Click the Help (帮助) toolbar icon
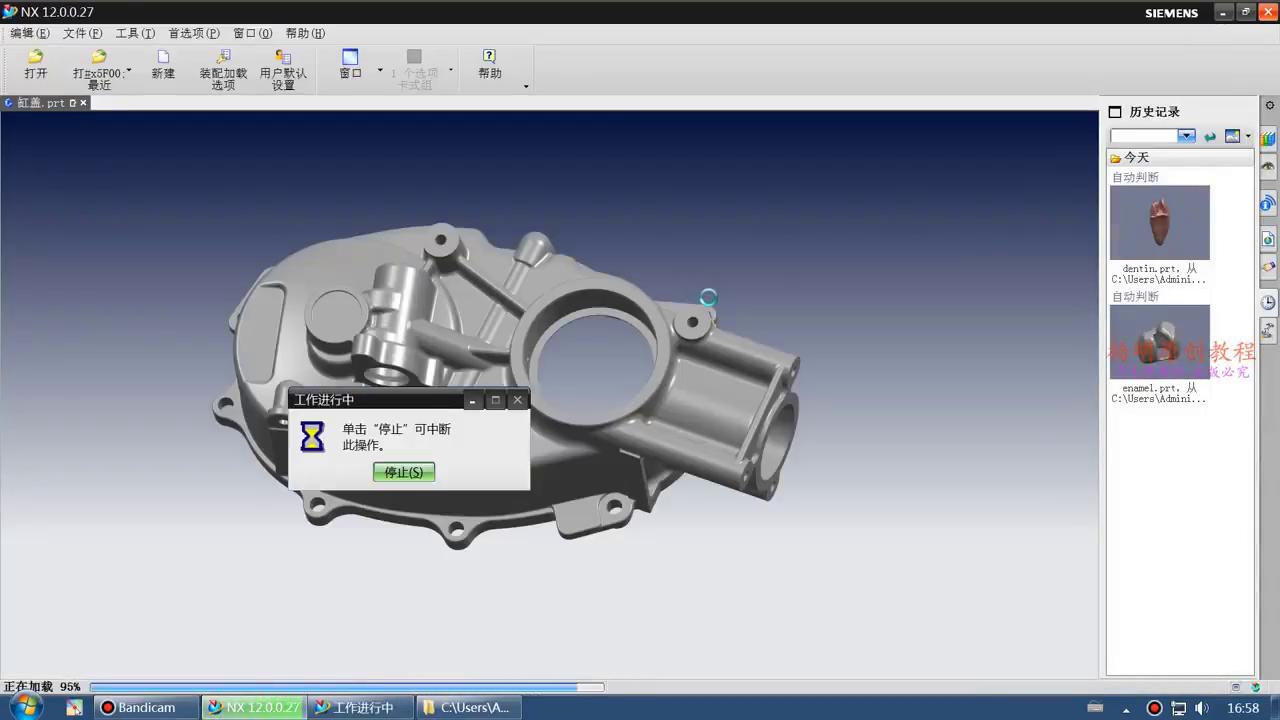The image size is (1280, 720). [489, 58]
